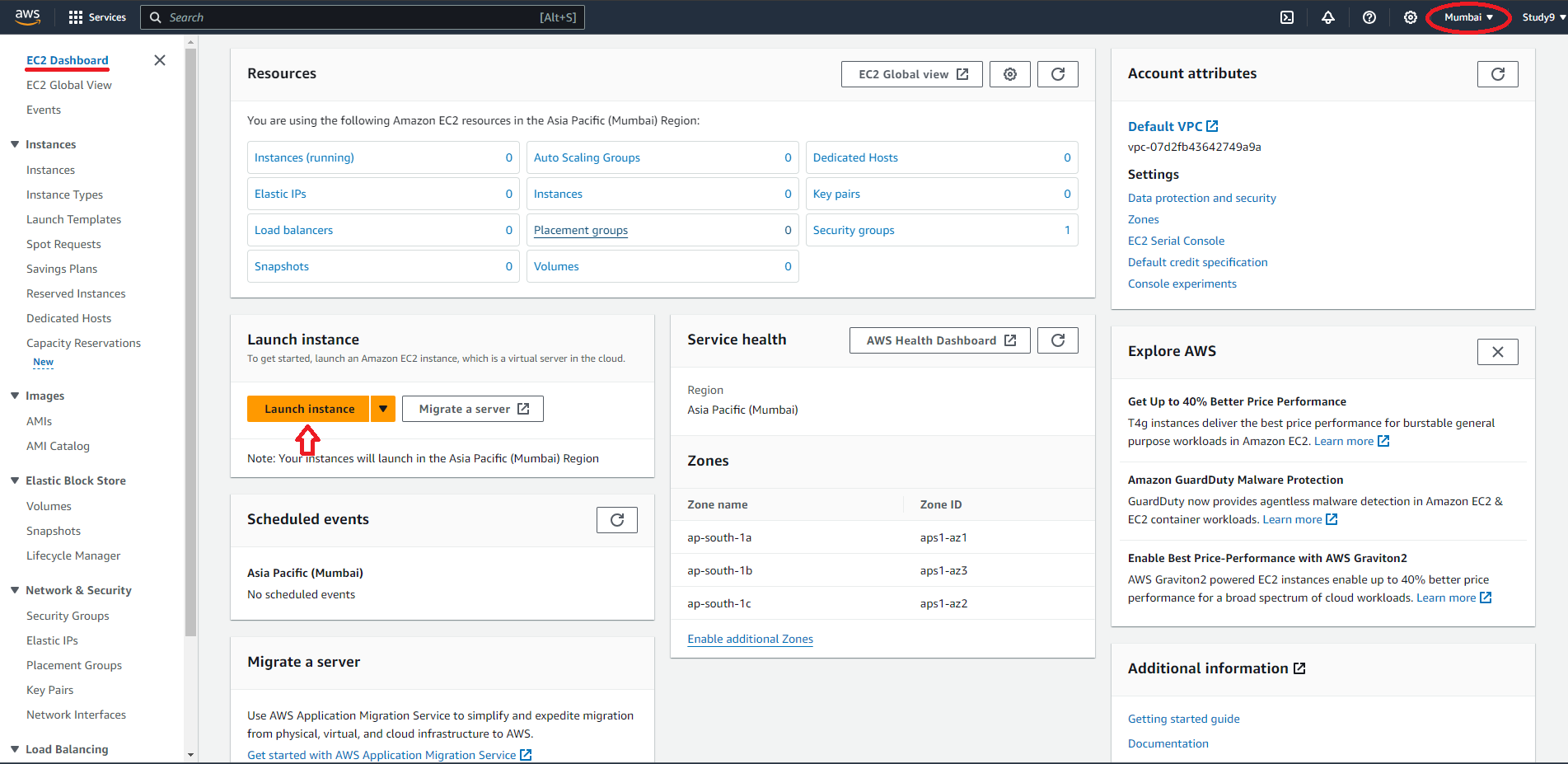Open Events in sidebar

pos(44,110)
